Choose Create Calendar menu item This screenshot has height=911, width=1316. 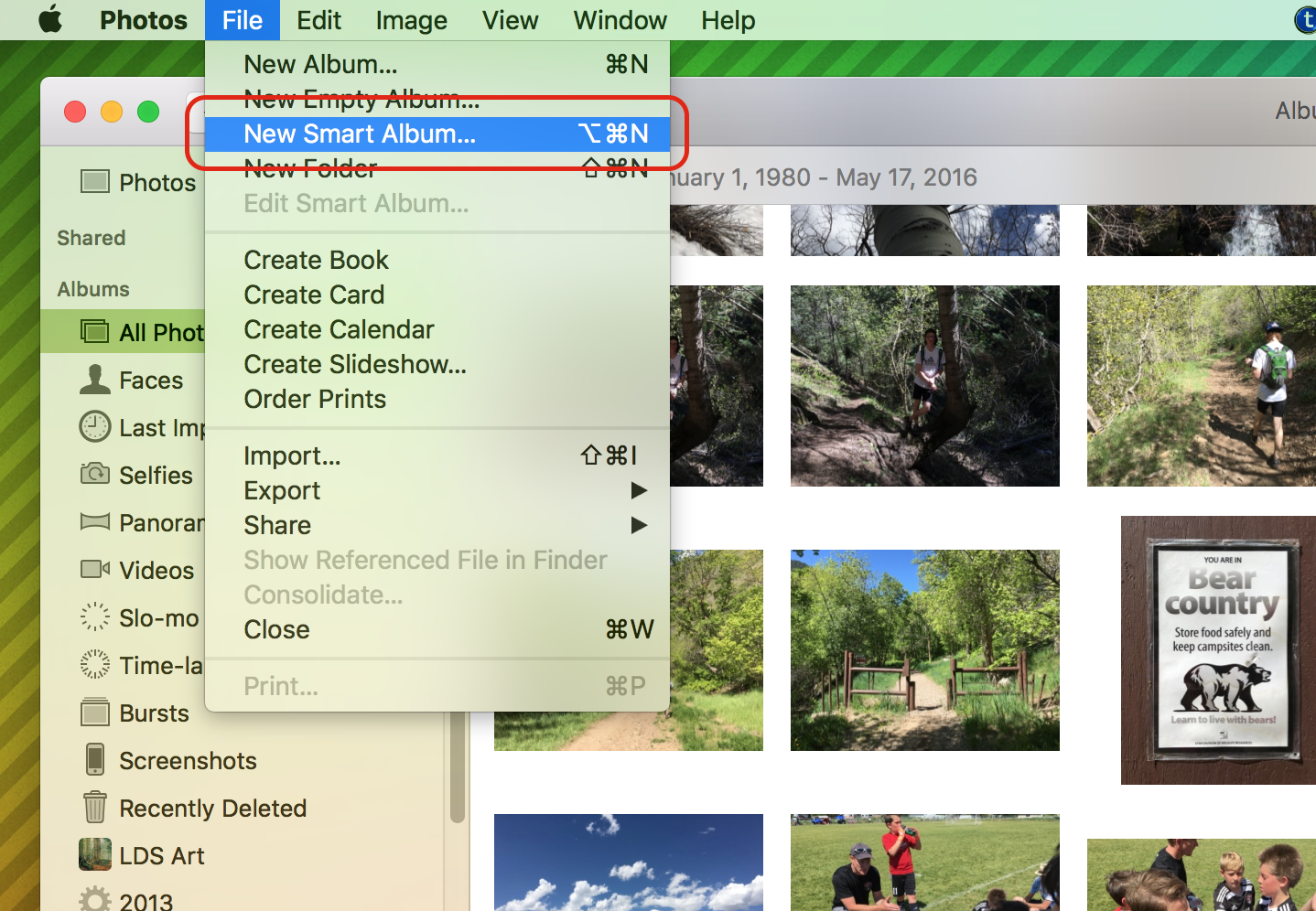tap(437, 329)
